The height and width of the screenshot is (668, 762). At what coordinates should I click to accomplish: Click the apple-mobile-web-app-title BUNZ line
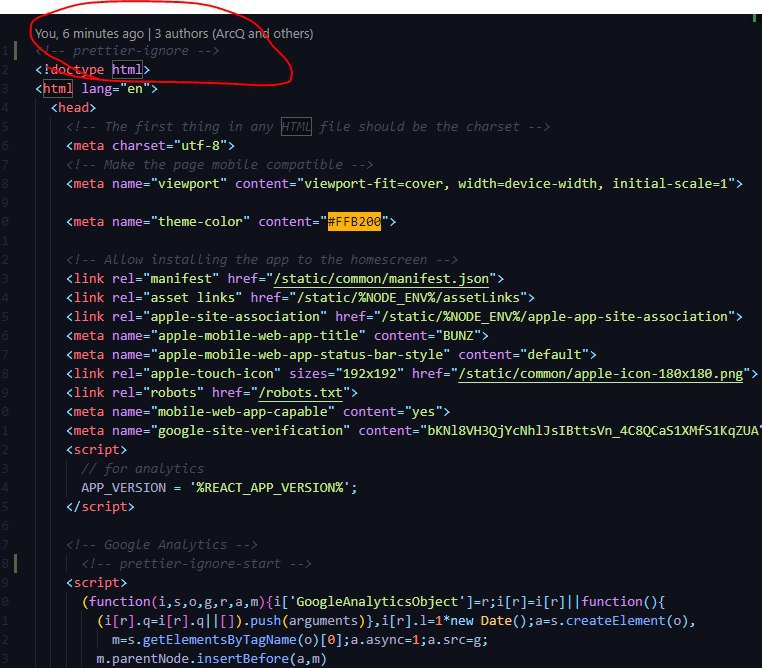pyautogui.click(x=277, y=336)
